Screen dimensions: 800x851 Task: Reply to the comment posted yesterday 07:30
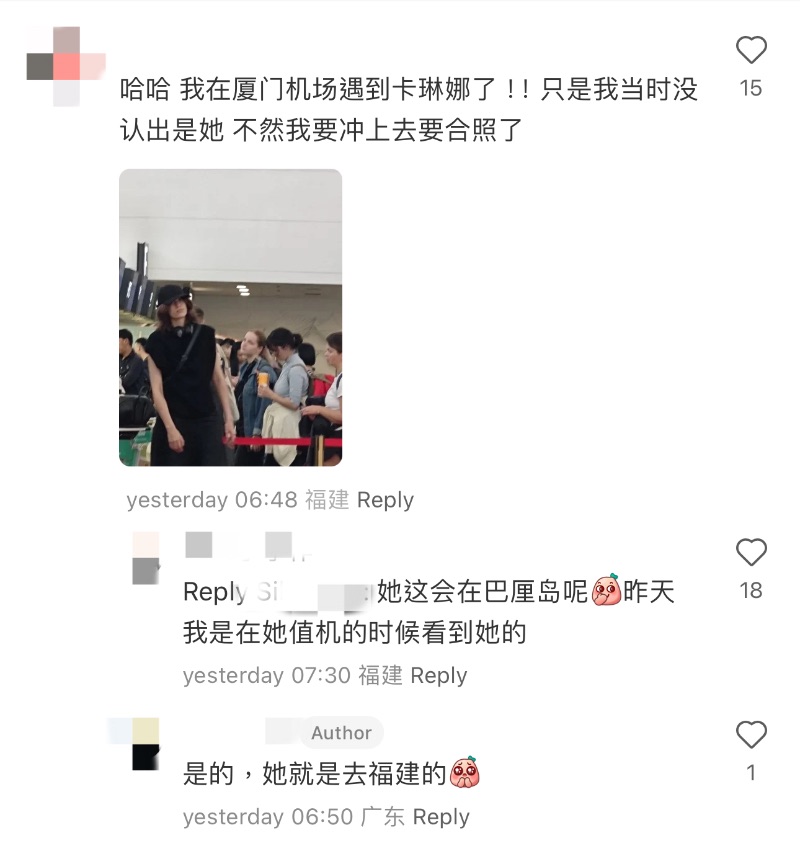439,676
